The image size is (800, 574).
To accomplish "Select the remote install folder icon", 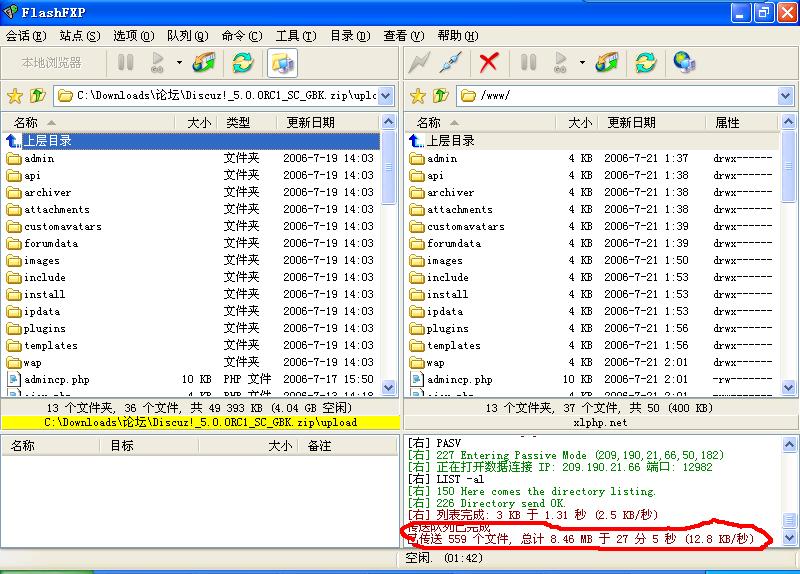I will click(x=417, y=295).
